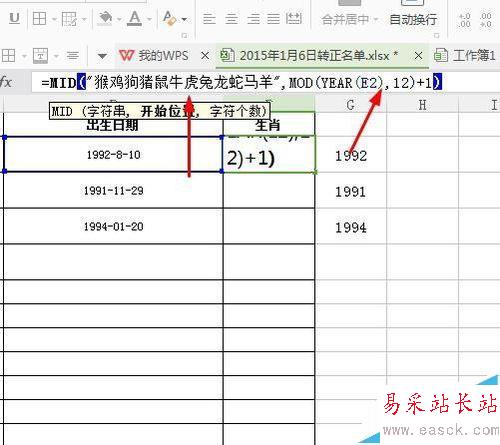Close the 2015年1月6日转正名单.xlsx tab

(x=418, y=55)
